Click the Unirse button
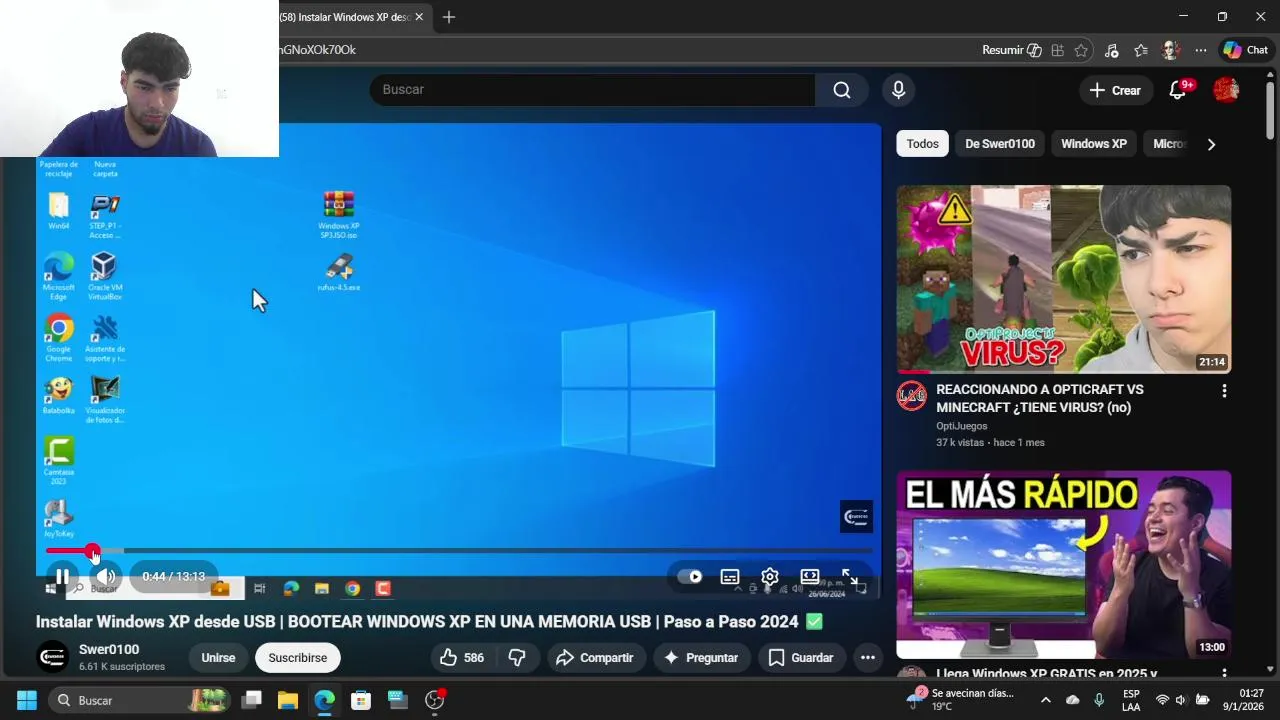 [218, 658]
